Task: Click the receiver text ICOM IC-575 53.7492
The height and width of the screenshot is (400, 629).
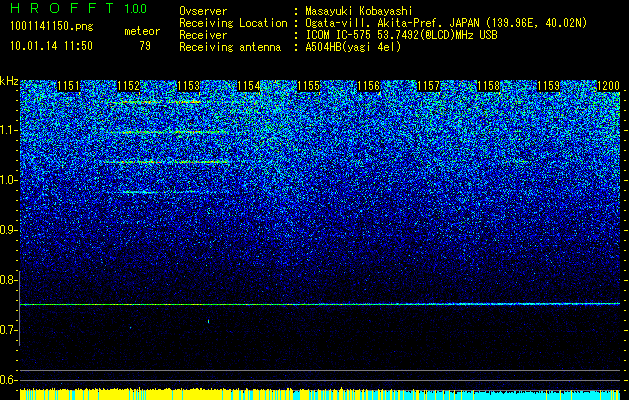Action: click(402, 35)
